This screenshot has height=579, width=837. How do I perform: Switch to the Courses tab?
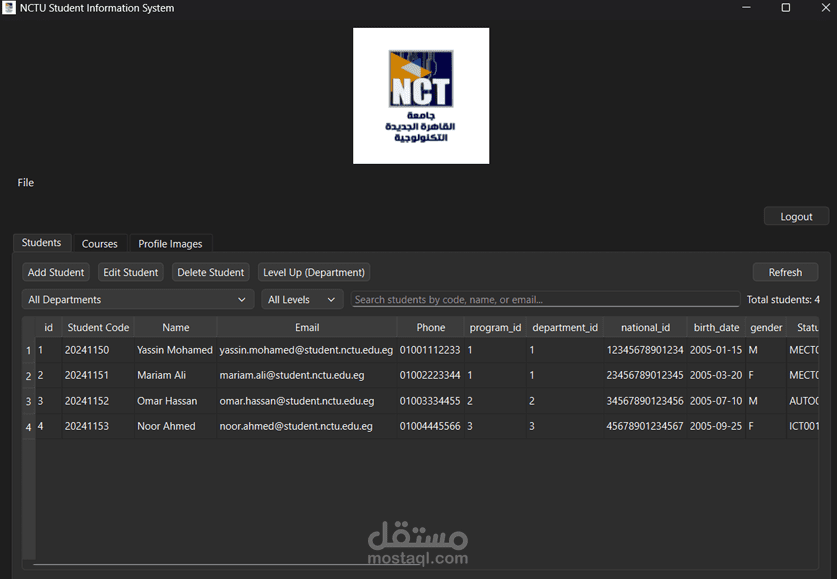tap(100, 243)
